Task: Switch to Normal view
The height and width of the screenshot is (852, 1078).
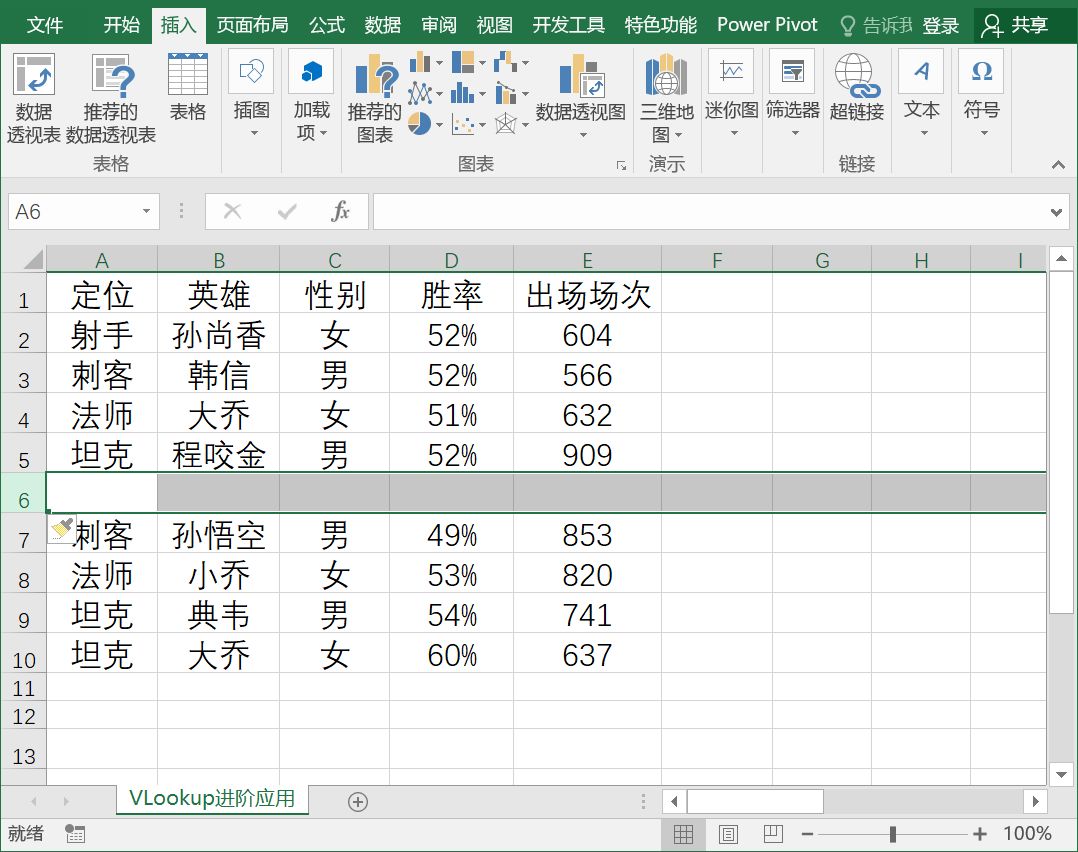Action: click(683, 834)
